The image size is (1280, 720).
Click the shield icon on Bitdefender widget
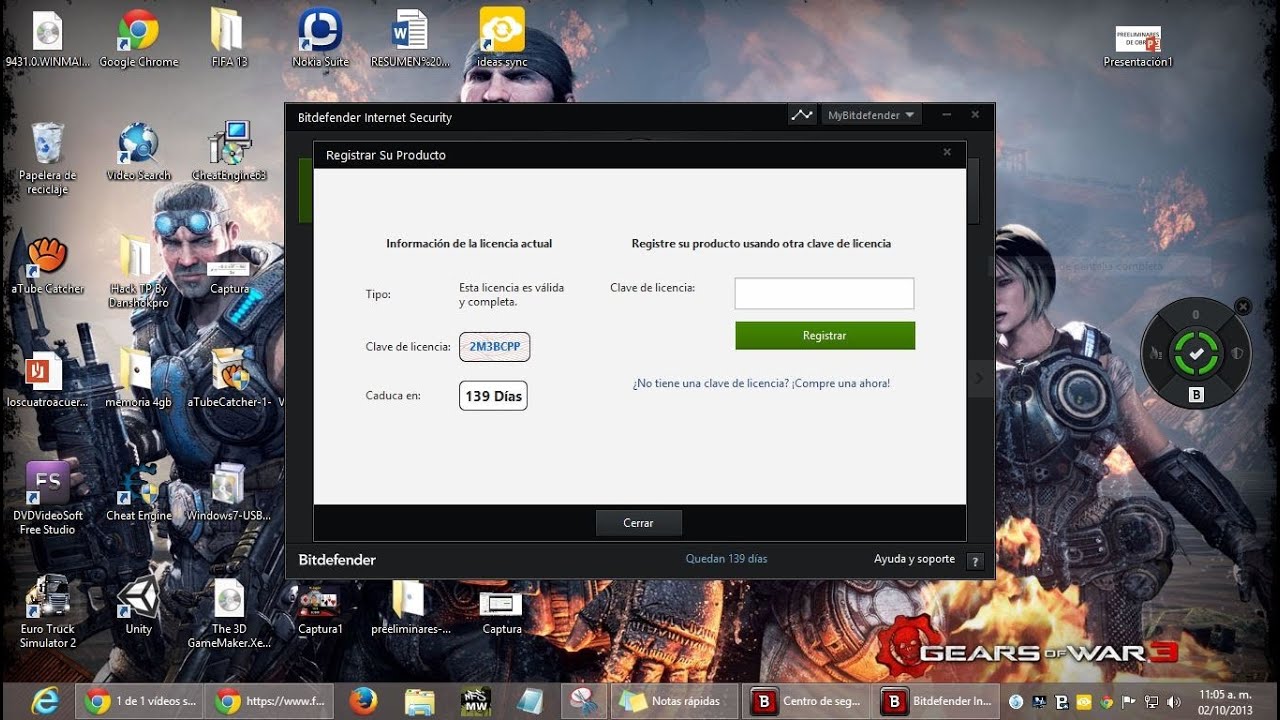tap(1236, 352)
